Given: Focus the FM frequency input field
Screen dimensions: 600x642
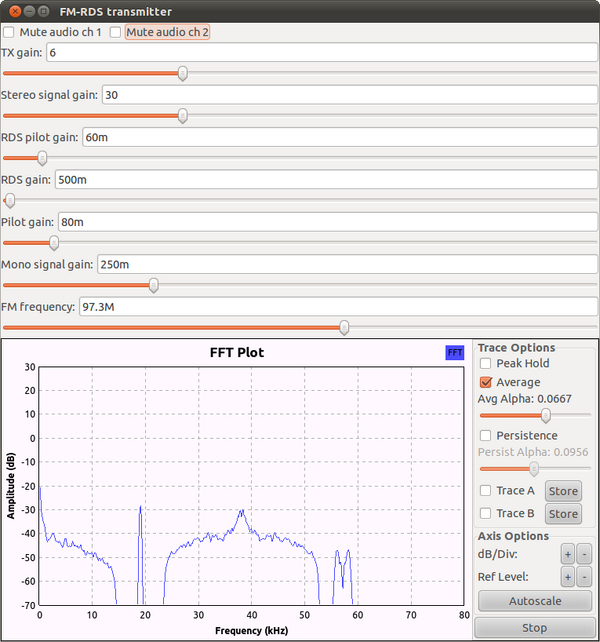Looking at the screenshot, I should [x=338, y=307].
